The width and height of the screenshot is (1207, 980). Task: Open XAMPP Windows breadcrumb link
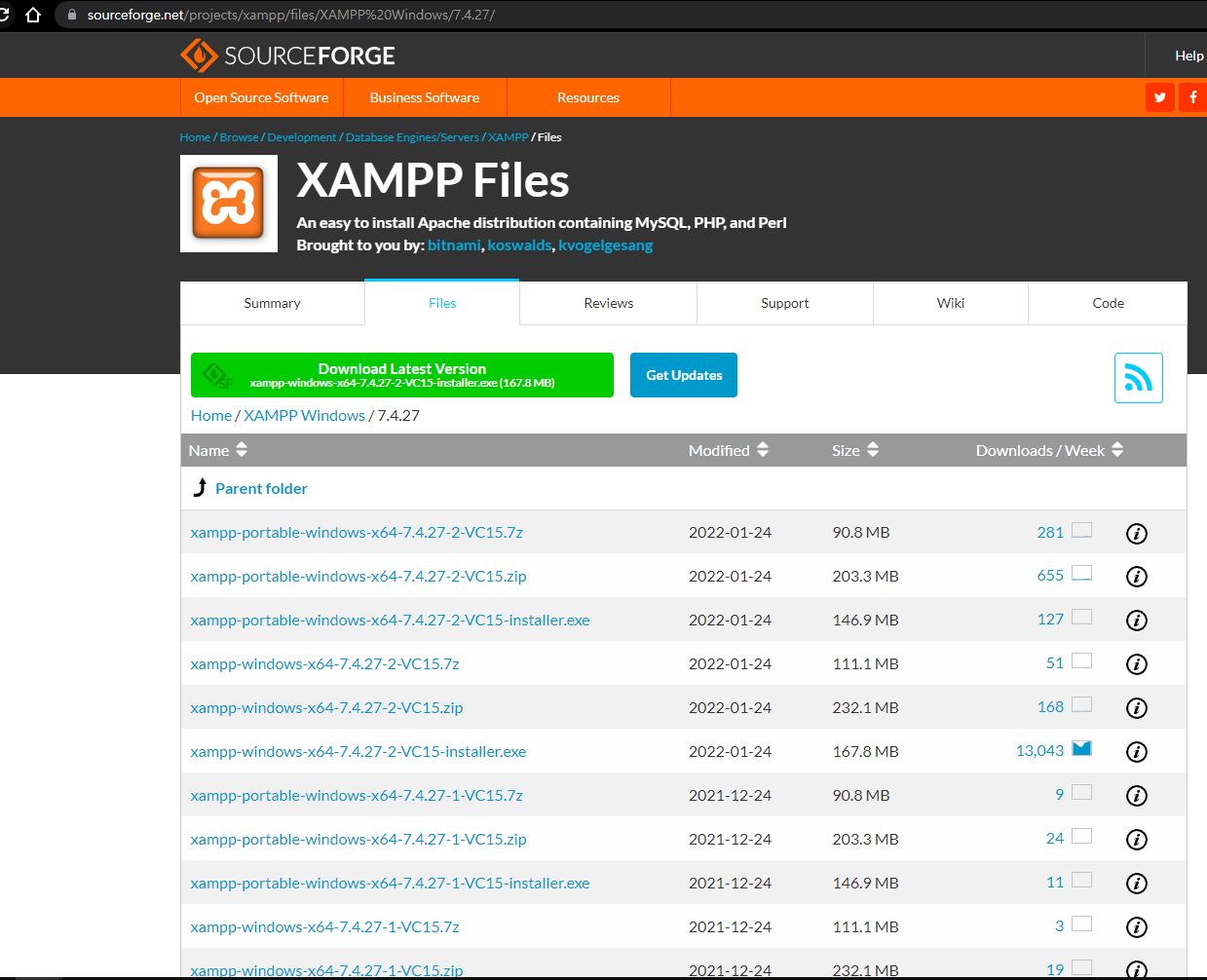304,415
